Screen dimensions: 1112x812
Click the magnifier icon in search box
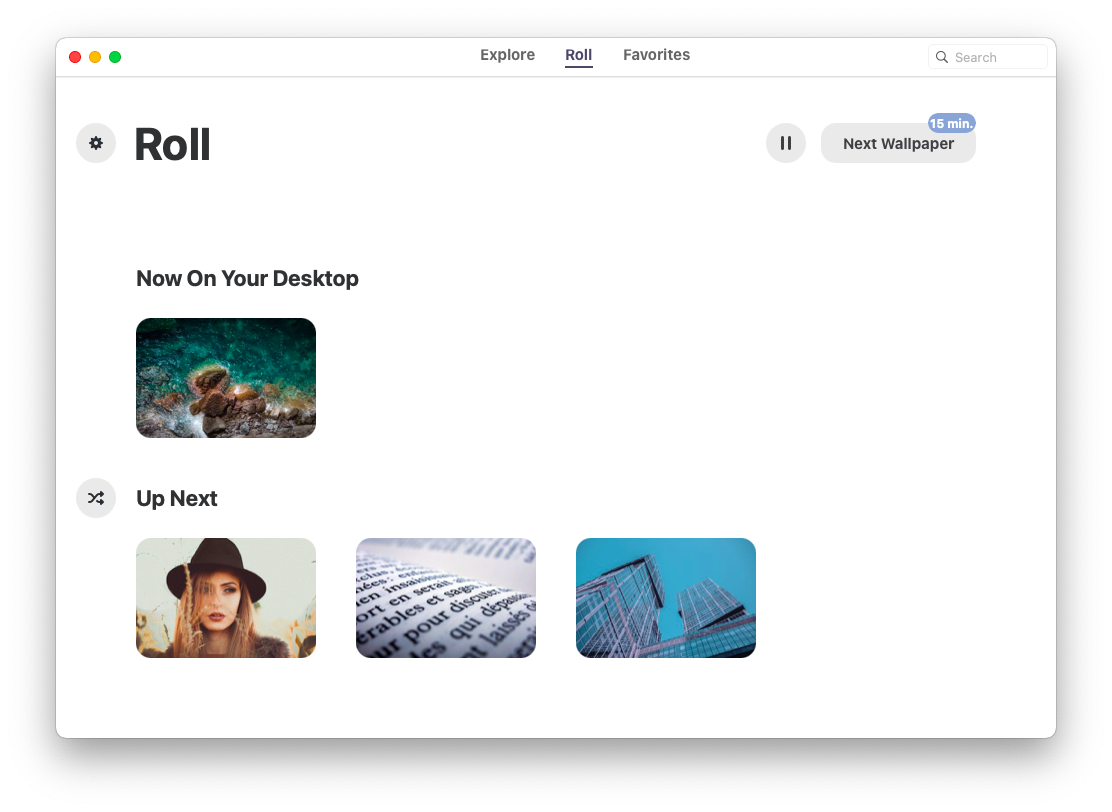coord(942,57)
